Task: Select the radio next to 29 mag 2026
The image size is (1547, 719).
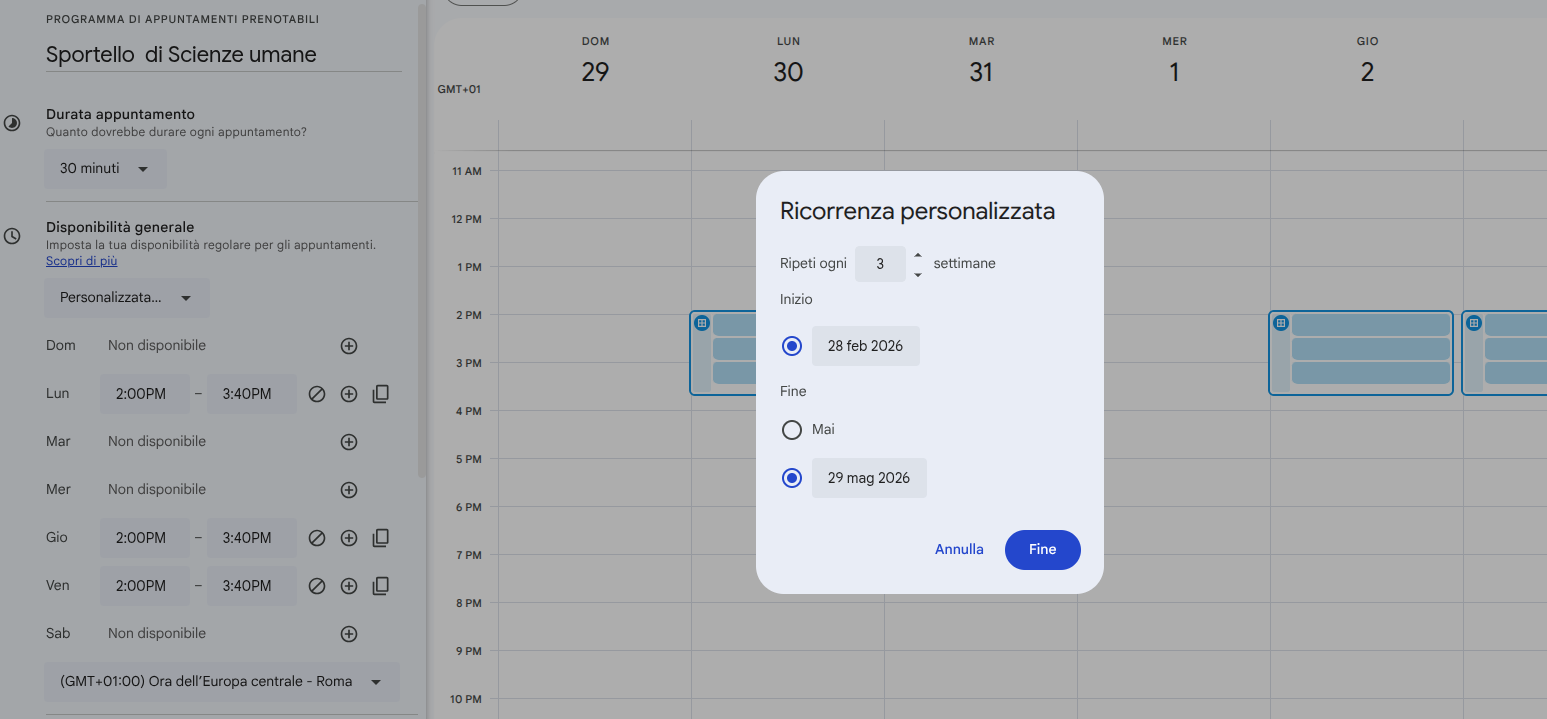Action: pyautogui.click(x=792, y=478)
